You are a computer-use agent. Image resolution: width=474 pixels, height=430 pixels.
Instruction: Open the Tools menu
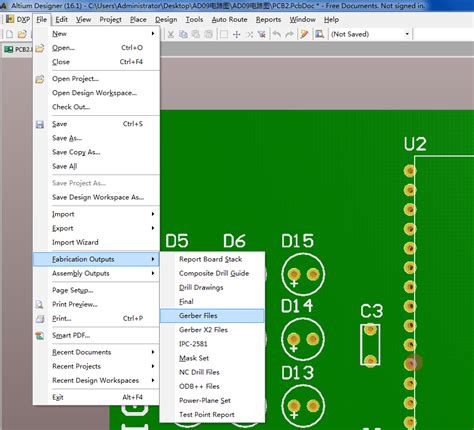[x=194, y=20]
